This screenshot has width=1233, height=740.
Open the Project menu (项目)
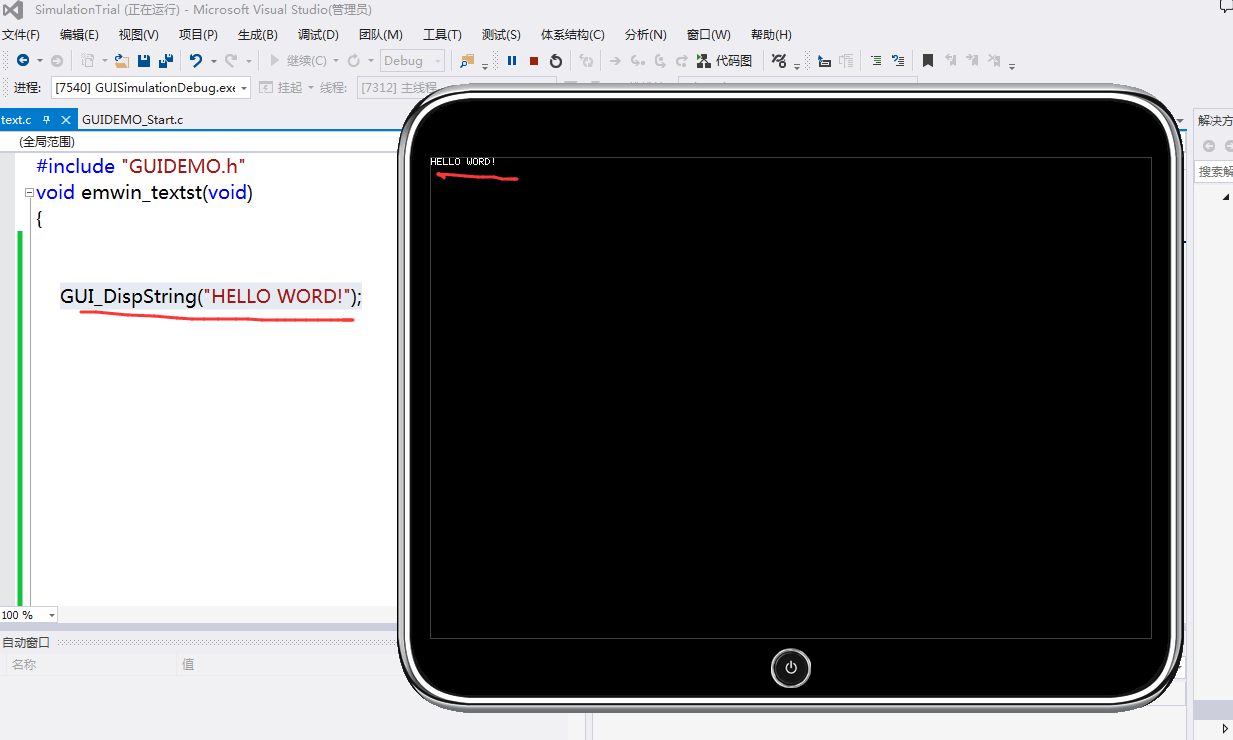click(198, 35)
